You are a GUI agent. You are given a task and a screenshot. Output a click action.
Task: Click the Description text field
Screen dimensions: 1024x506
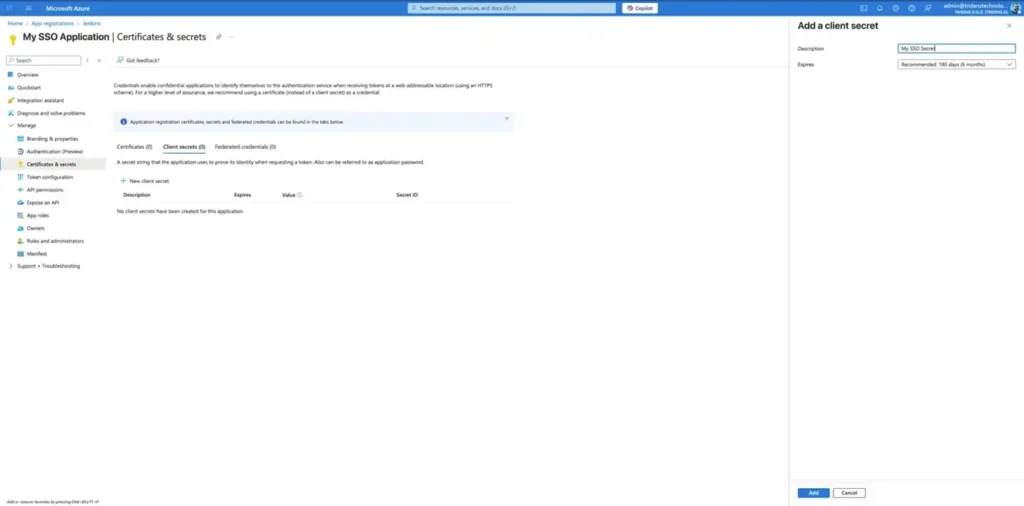[x=957, y=48]
